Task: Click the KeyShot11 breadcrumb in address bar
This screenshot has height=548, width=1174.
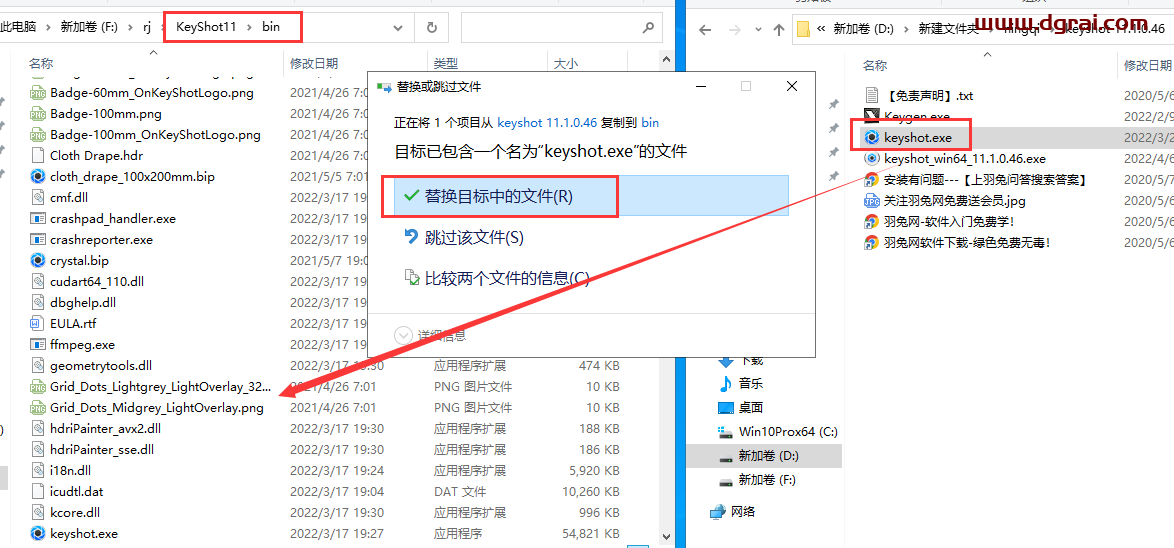Action: [206, 27]
